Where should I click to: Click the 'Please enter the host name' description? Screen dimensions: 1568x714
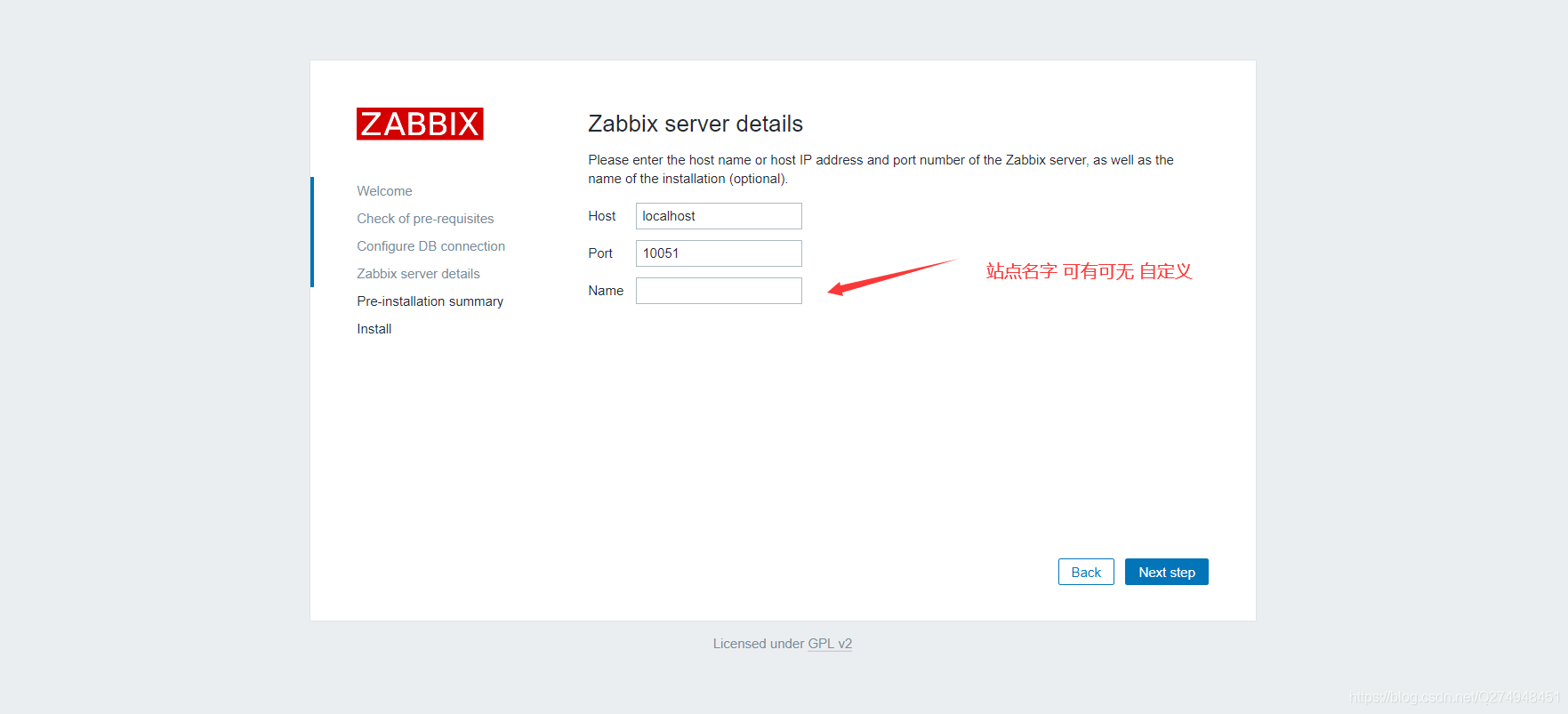(880, 169)
